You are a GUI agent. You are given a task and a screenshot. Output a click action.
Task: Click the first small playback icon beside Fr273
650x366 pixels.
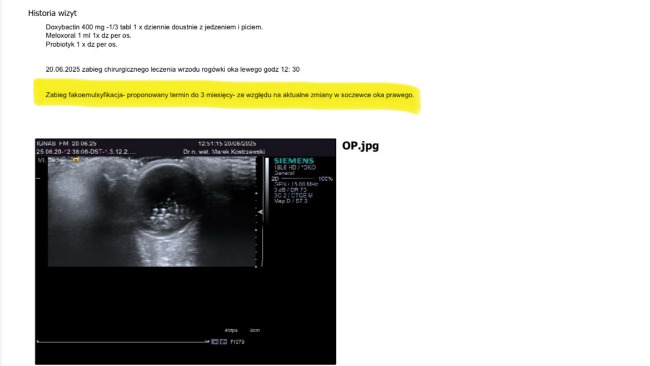coord(215,342)
